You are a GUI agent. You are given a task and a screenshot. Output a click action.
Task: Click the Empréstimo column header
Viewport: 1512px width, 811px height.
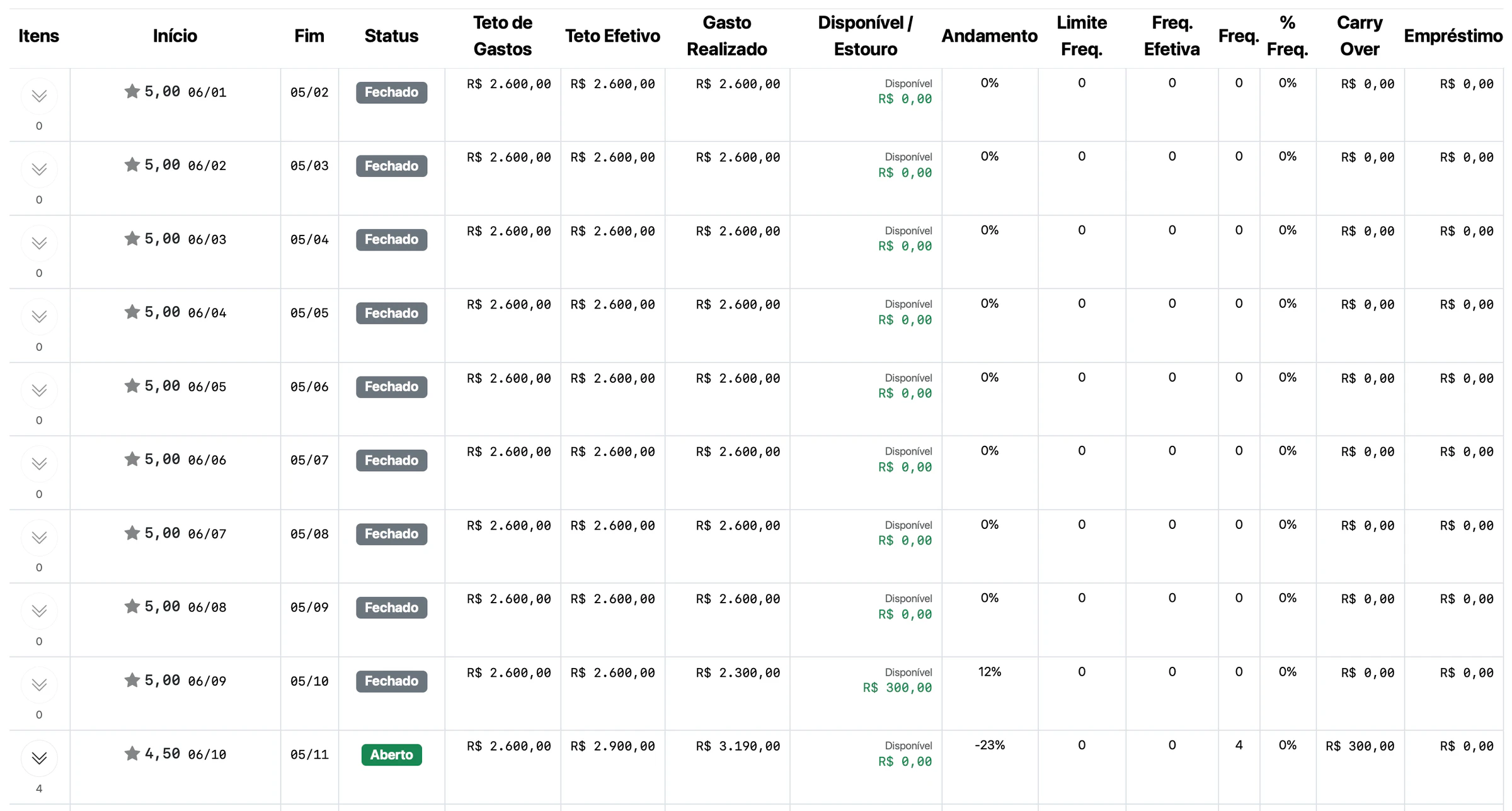(x=1453, y=36)
